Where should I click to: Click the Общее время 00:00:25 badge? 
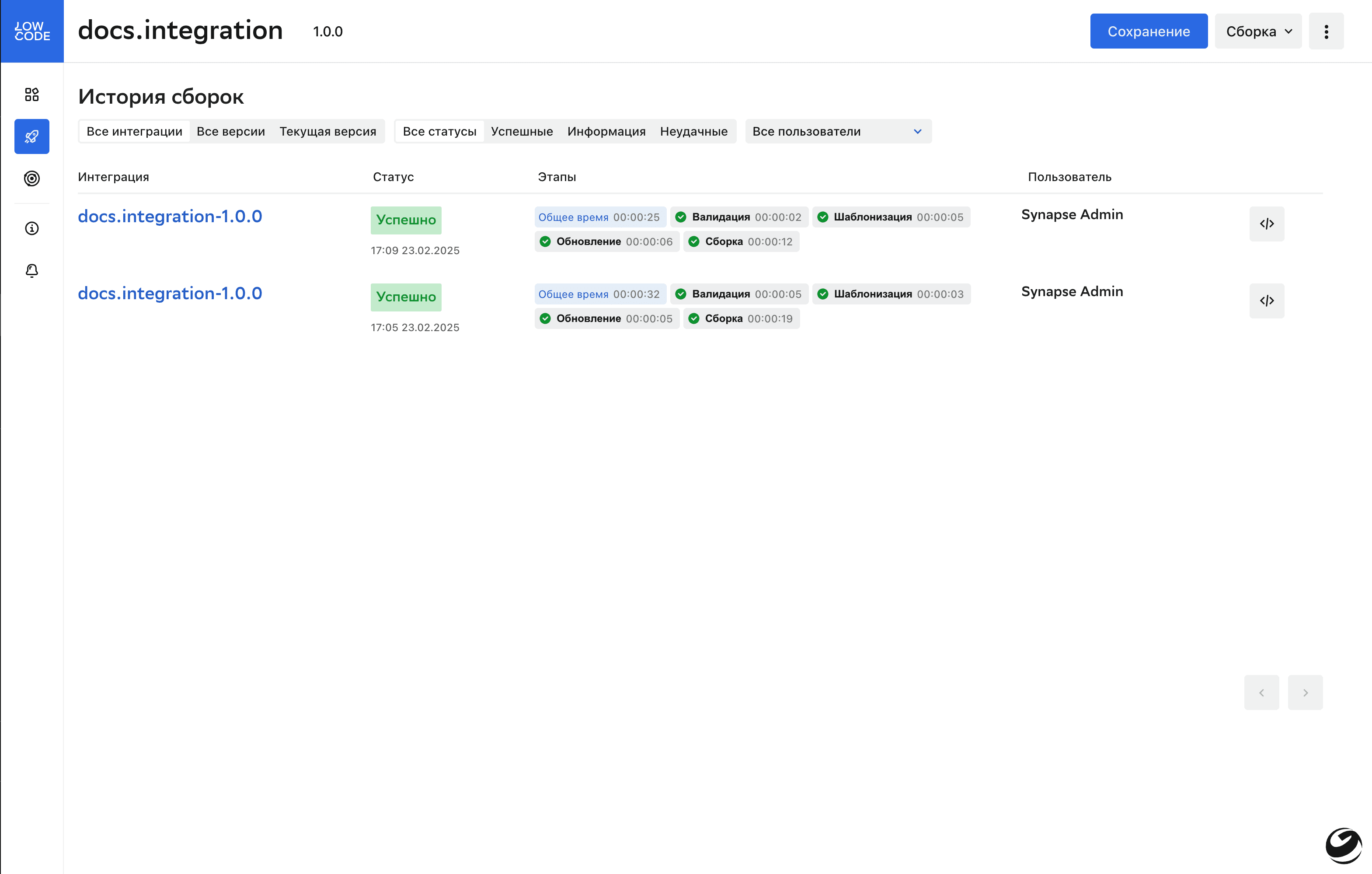[599, 217]
